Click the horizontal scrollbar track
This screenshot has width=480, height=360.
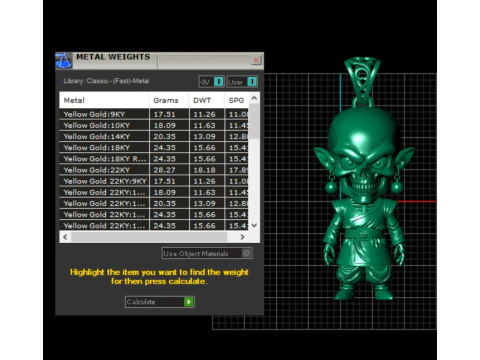(x=149, y=237)
